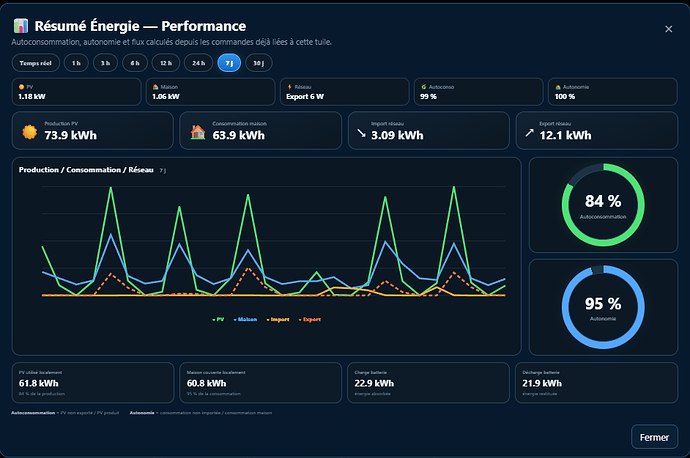Toggle the PV series in chart legend

pyautogui.click(x=218, y=319)
